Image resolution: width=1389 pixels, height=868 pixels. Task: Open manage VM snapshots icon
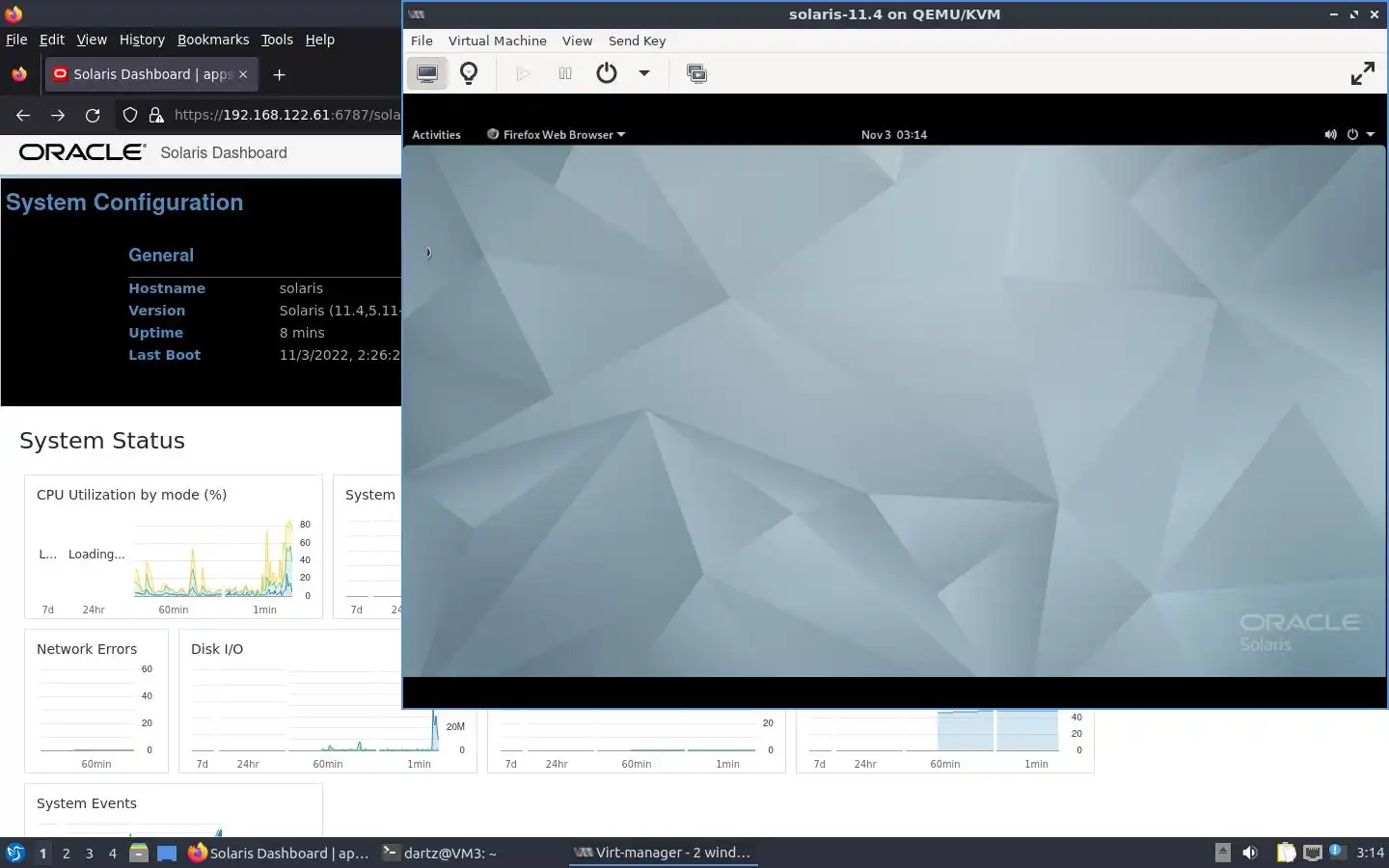click(696, 73)
